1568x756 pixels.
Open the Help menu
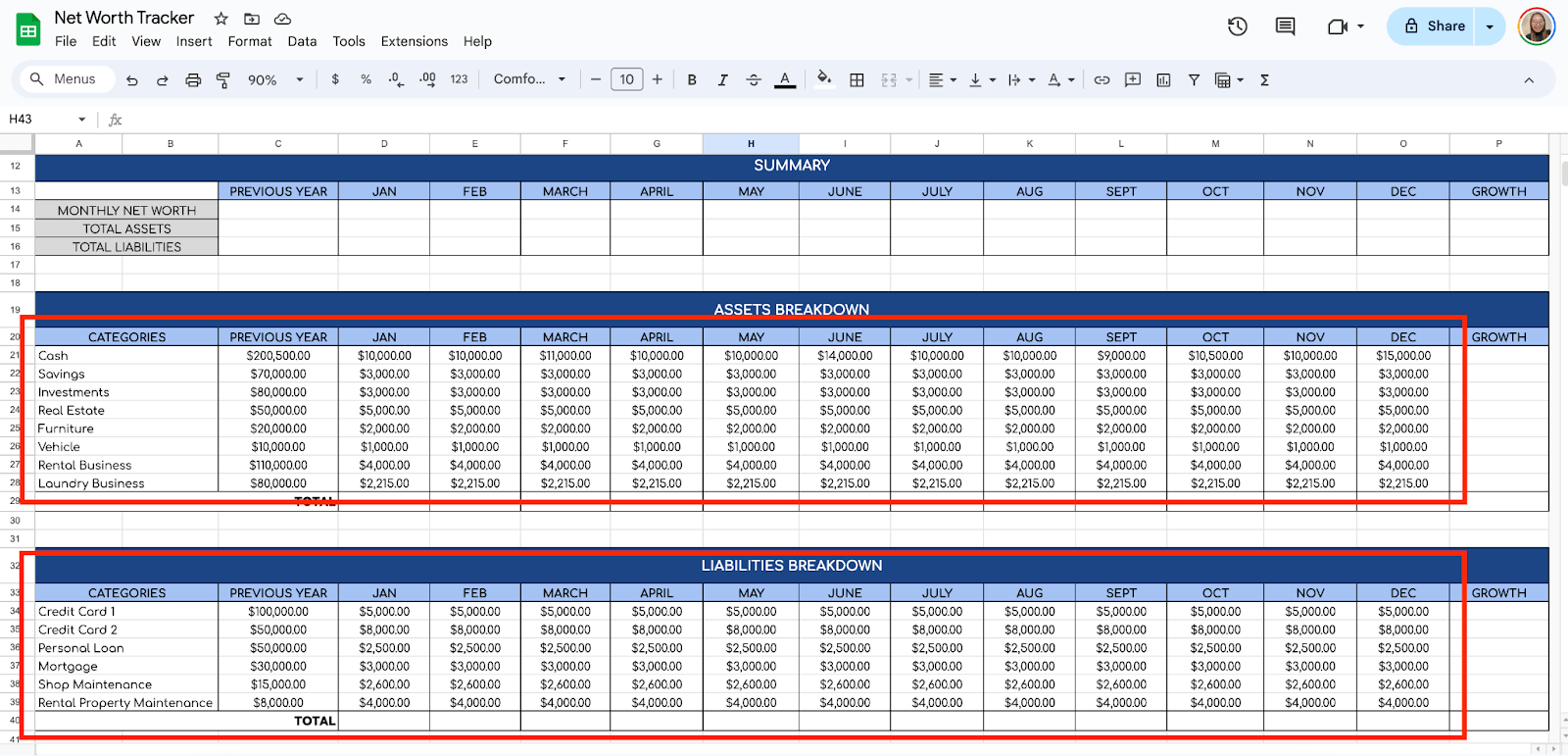(x=477, y=41)
